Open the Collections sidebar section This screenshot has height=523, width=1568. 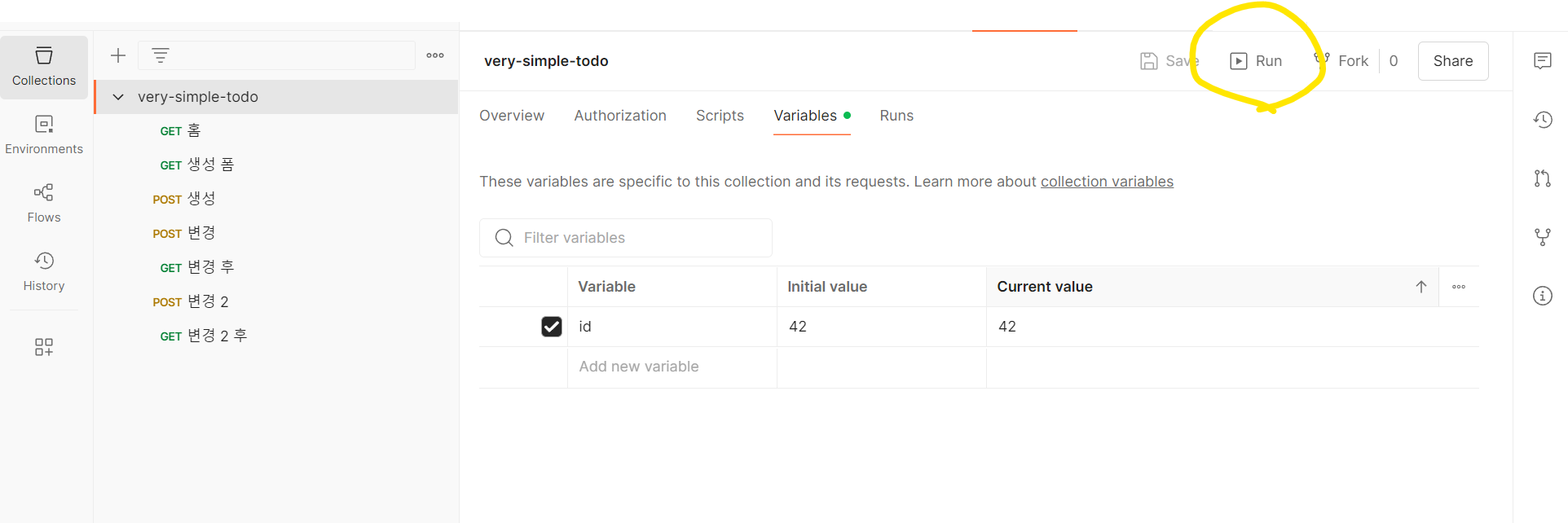tap(44, 67)
